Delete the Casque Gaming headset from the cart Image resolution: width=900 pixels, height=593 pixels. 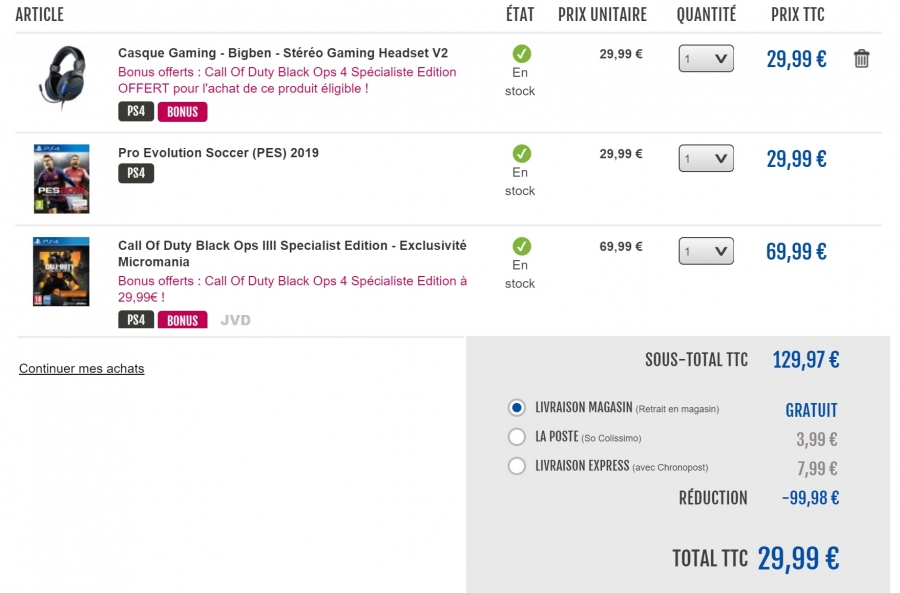pyautogui.click(x=861, y=59)
